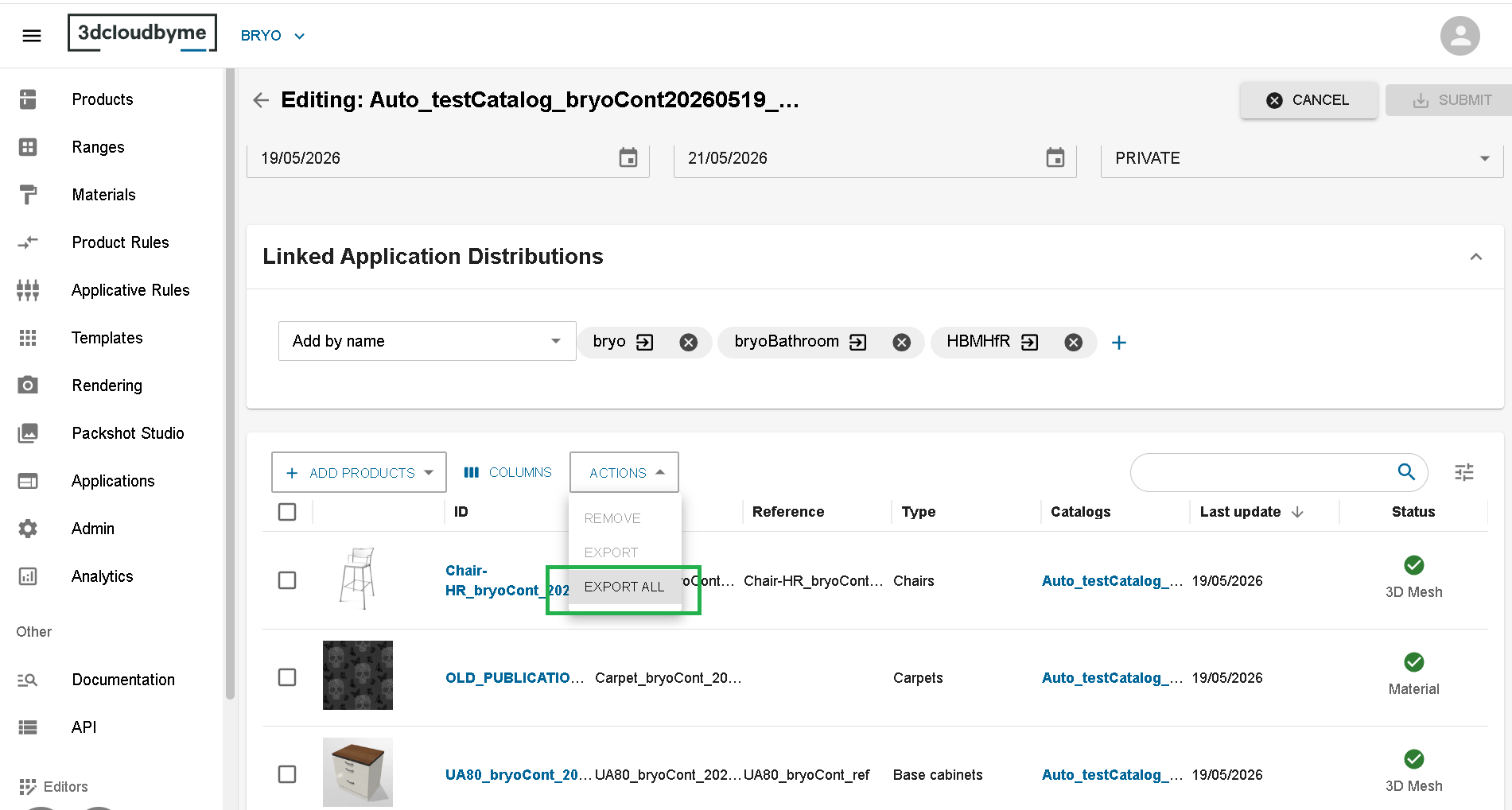Open the user account avatar
The height and width of the screenshot is (810, 1512).
click(1460, 36)
